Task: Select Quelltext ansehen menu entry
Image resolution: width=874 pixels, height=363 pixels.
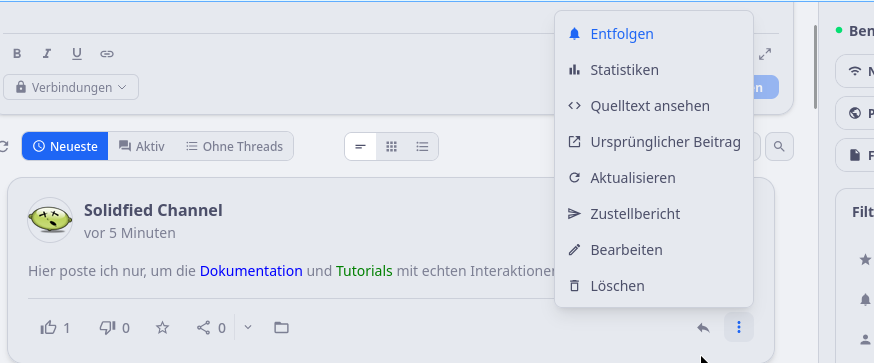Action: coord(654,106)
